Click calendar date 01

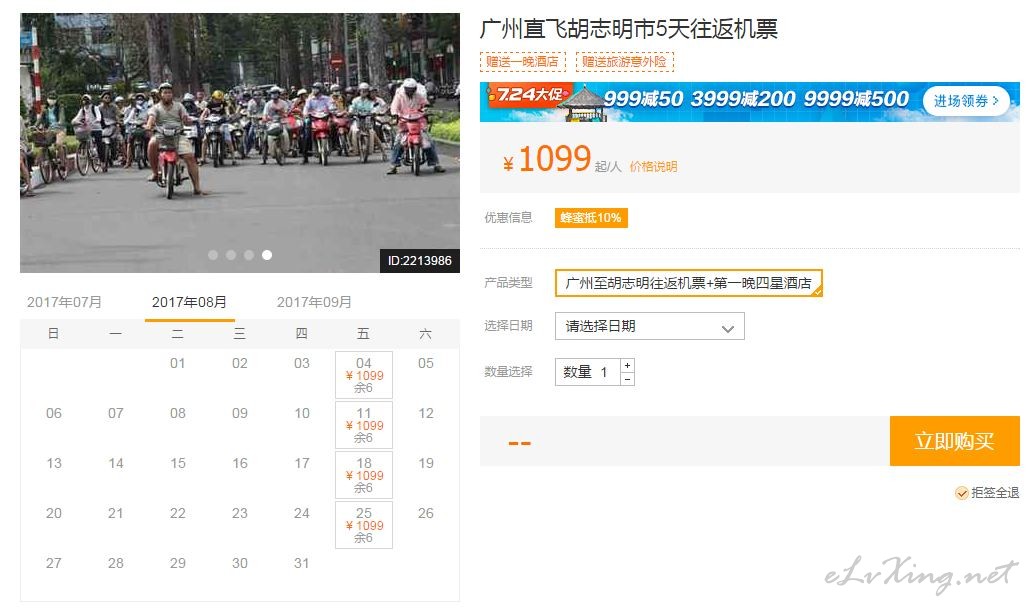pyautogui.click(x=177, y=363)
